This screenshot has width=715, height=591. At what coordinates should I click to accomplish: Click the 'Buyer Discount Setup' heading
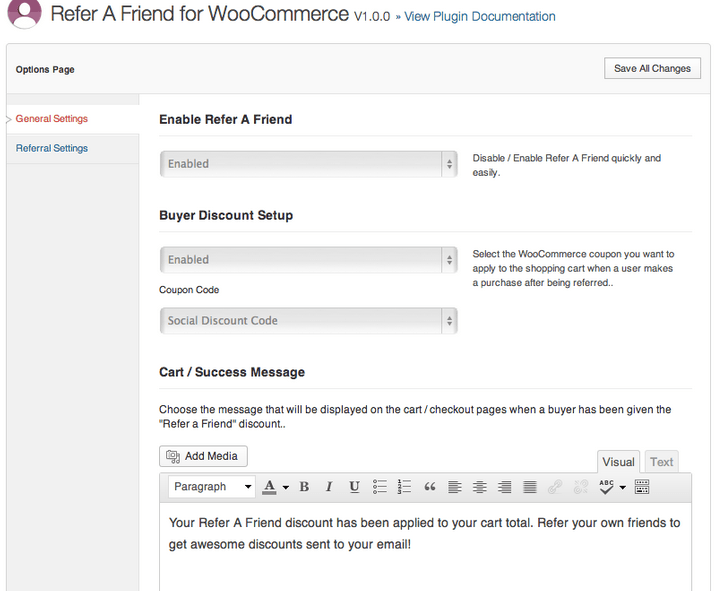coord(226,215)
